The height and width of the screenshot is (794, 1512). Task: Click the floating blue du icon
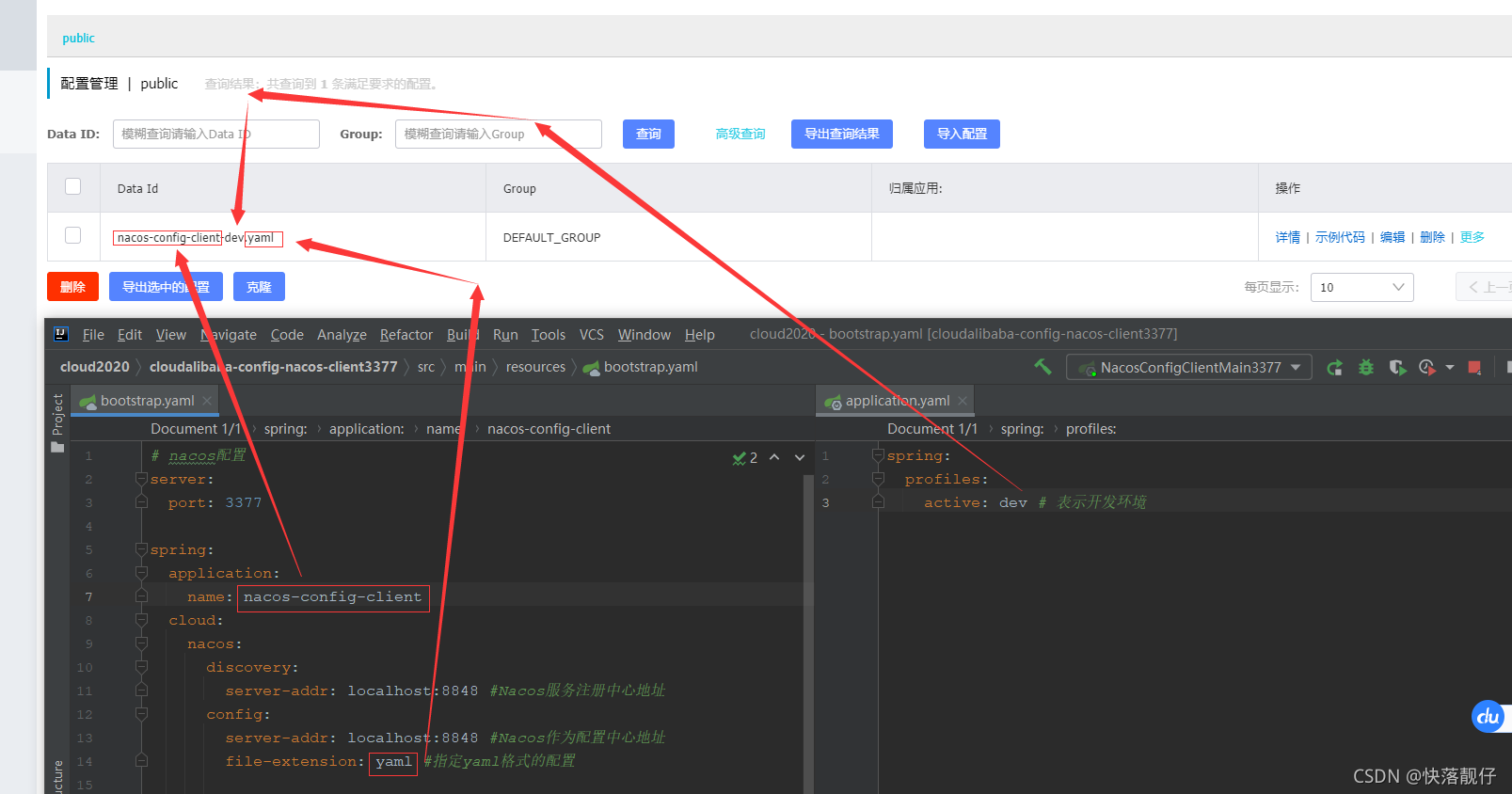(x=1488, y=717)
